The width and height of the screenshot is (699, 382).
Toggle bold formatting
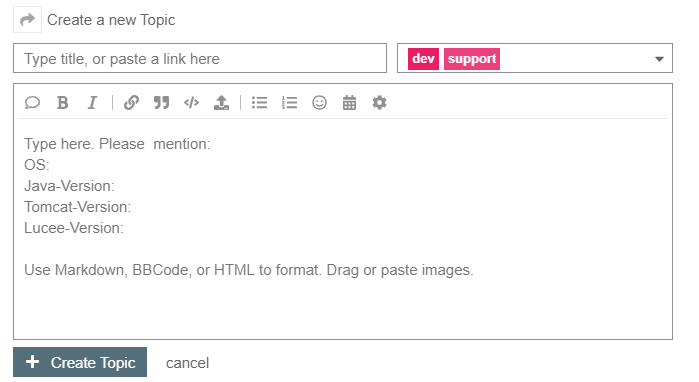pyautogui.click(x=62, y=103)
